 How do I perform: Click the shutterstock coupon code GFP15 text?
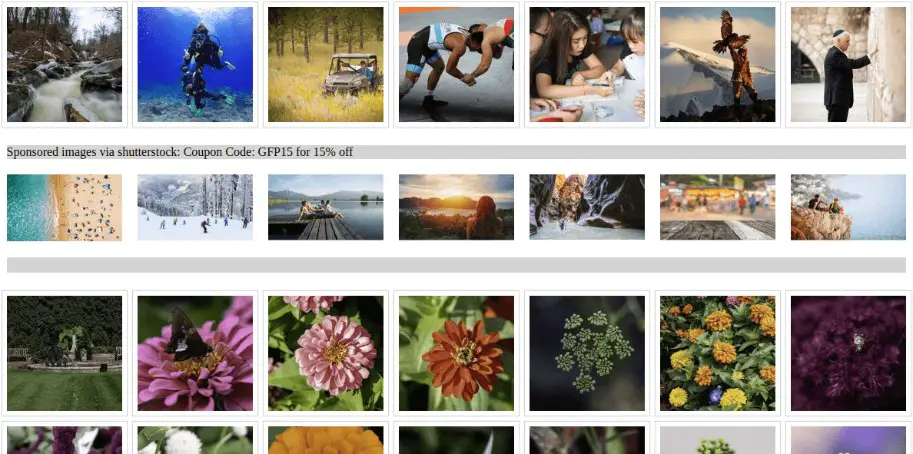[x=179, y=152]
